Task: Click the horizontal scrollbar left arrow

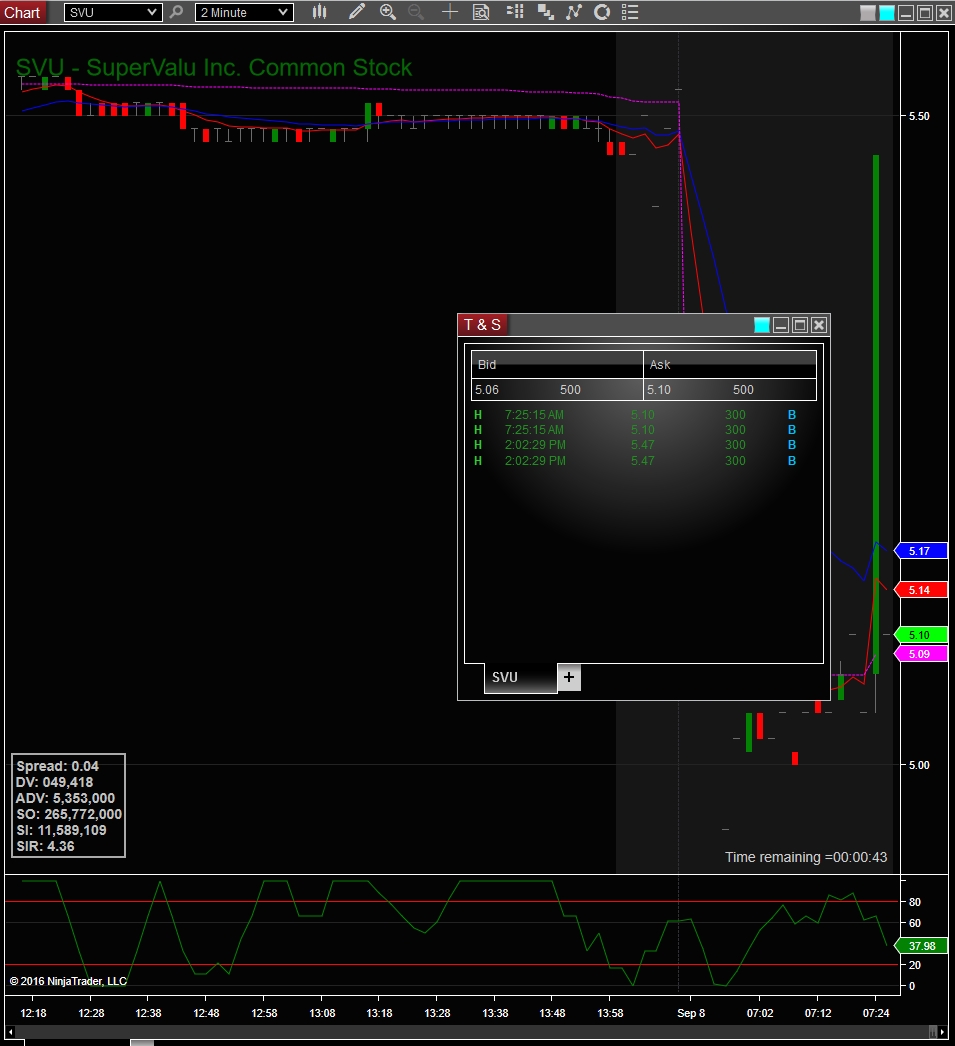Action: tap(10, 1031)
